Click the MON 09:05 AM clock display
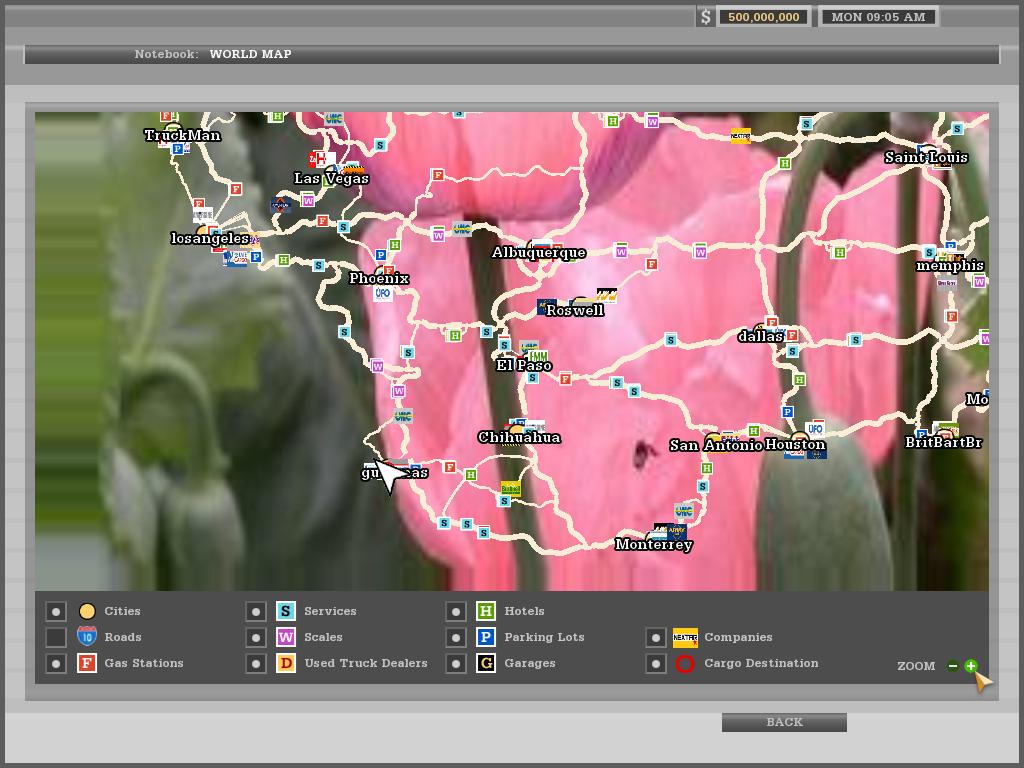This screenshot has width=1024, height=768. [878, 17]
